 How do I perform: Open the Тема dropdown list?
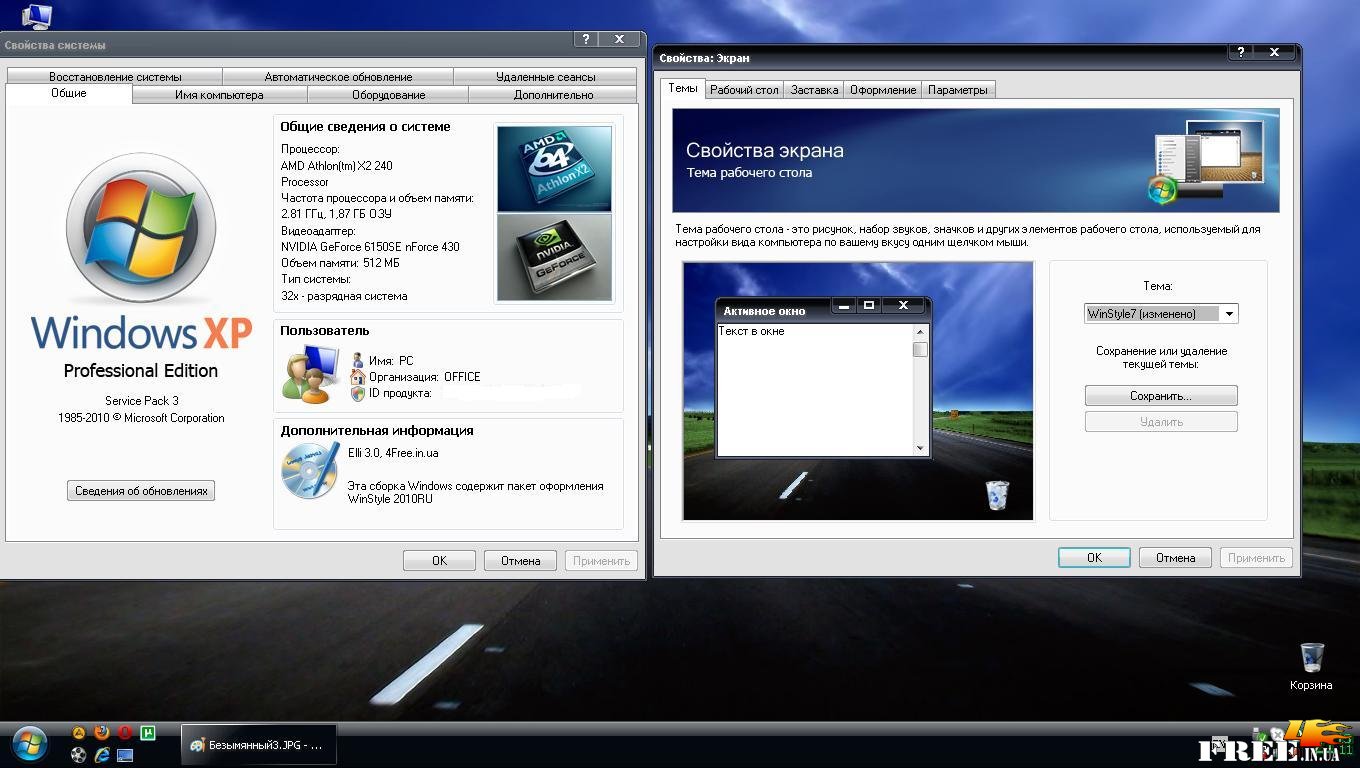(1229, 314)
